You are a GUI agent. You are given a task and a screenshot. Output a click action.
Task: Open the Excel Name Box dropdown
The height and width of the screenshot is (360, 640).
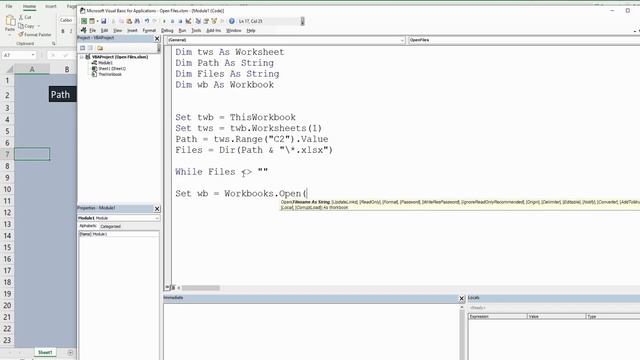click(x=33, y=55)
